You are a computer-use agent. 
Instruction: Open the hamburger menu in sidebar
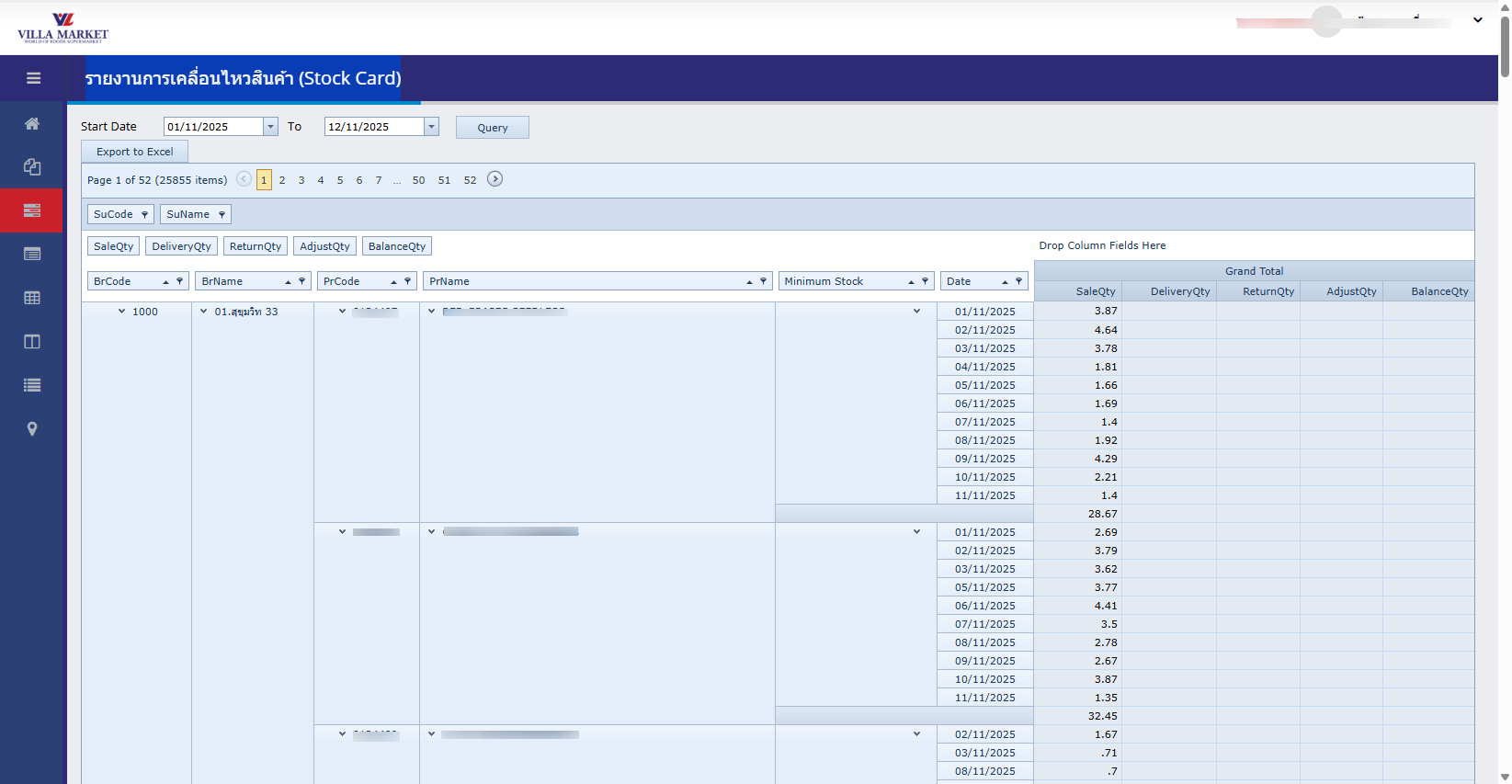tap(33, 78)
